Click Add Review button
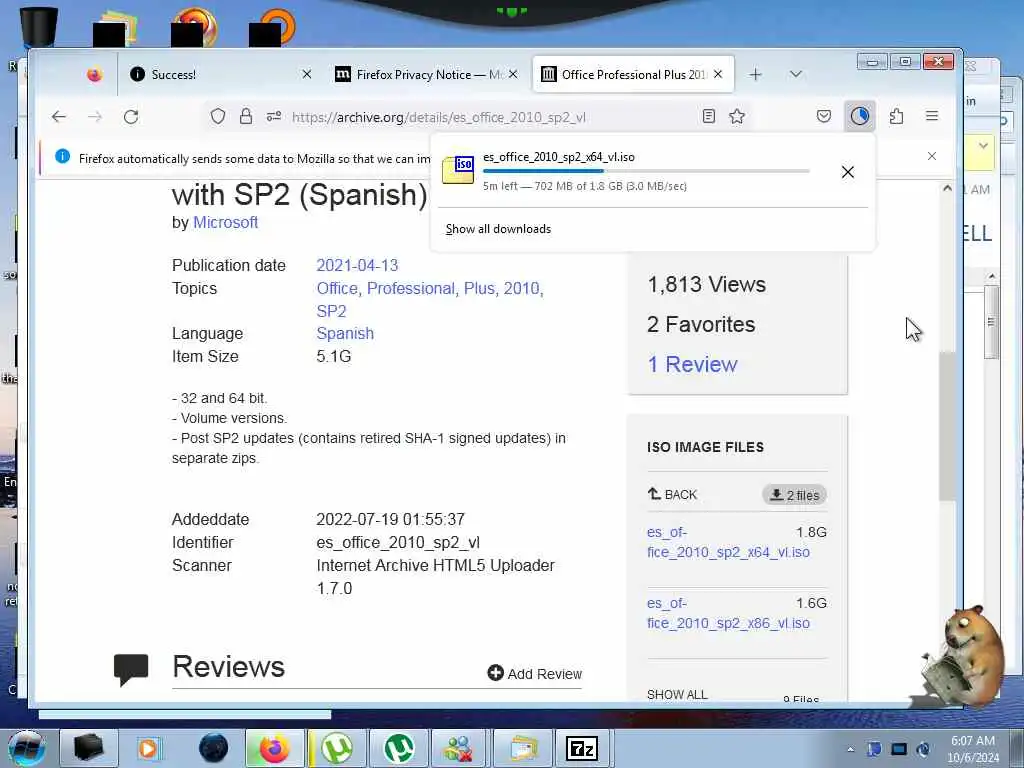 535,673
